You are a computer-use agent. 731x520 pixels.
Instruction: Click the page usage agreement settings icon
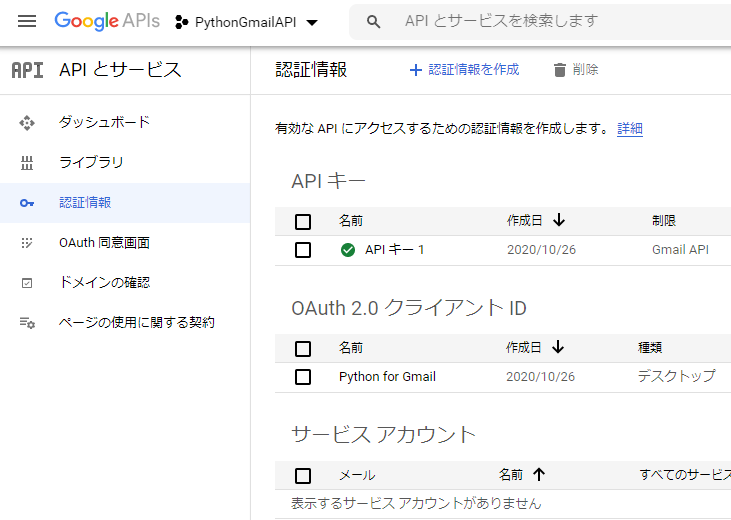pos(27,323)
